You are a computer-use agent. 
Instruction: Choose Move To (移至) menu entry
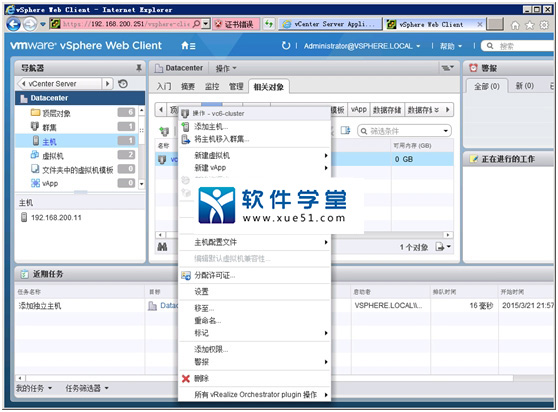coord(254,308)
